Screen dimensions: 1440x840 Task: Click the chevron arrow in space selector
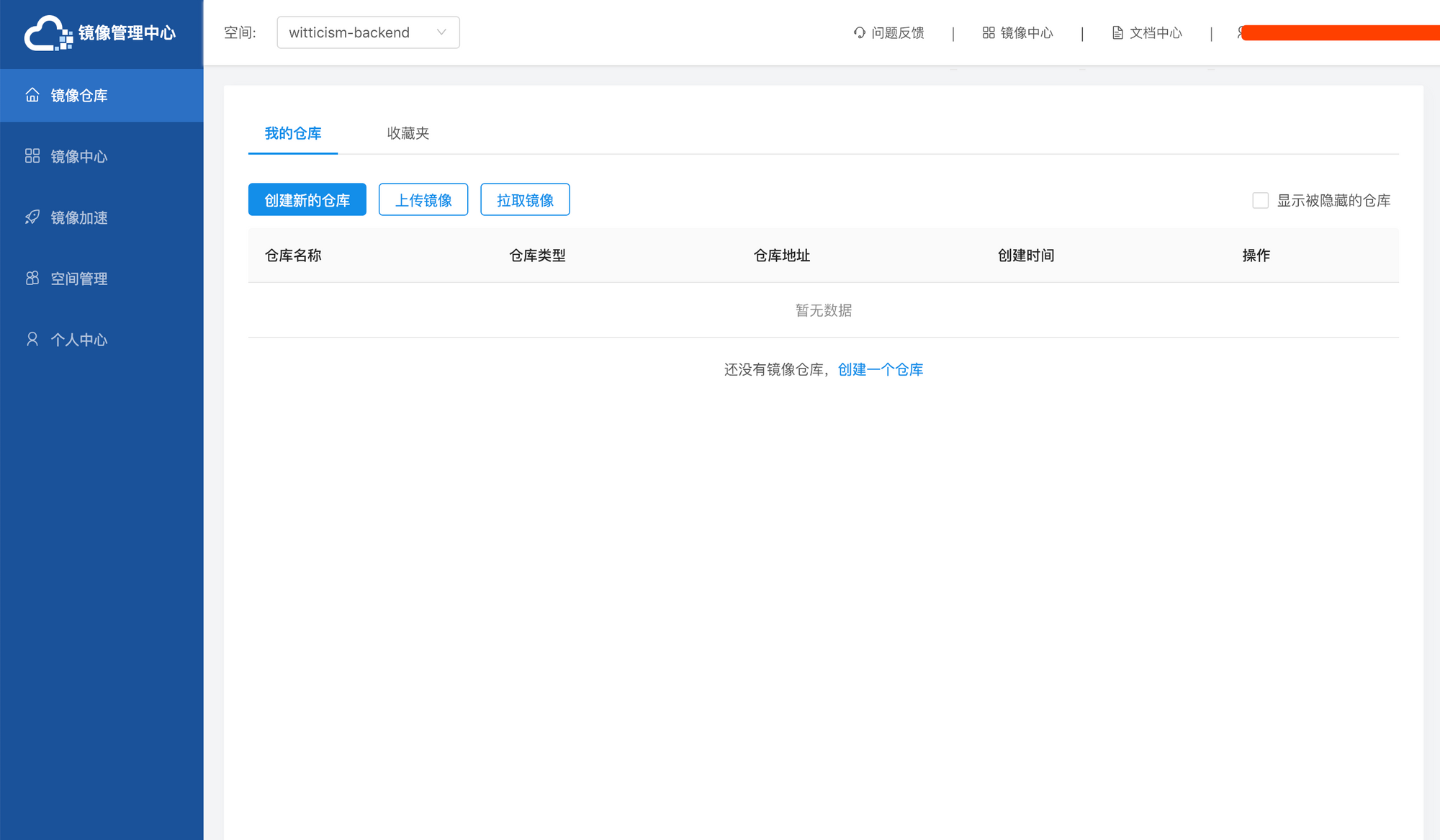coord(441,32)
